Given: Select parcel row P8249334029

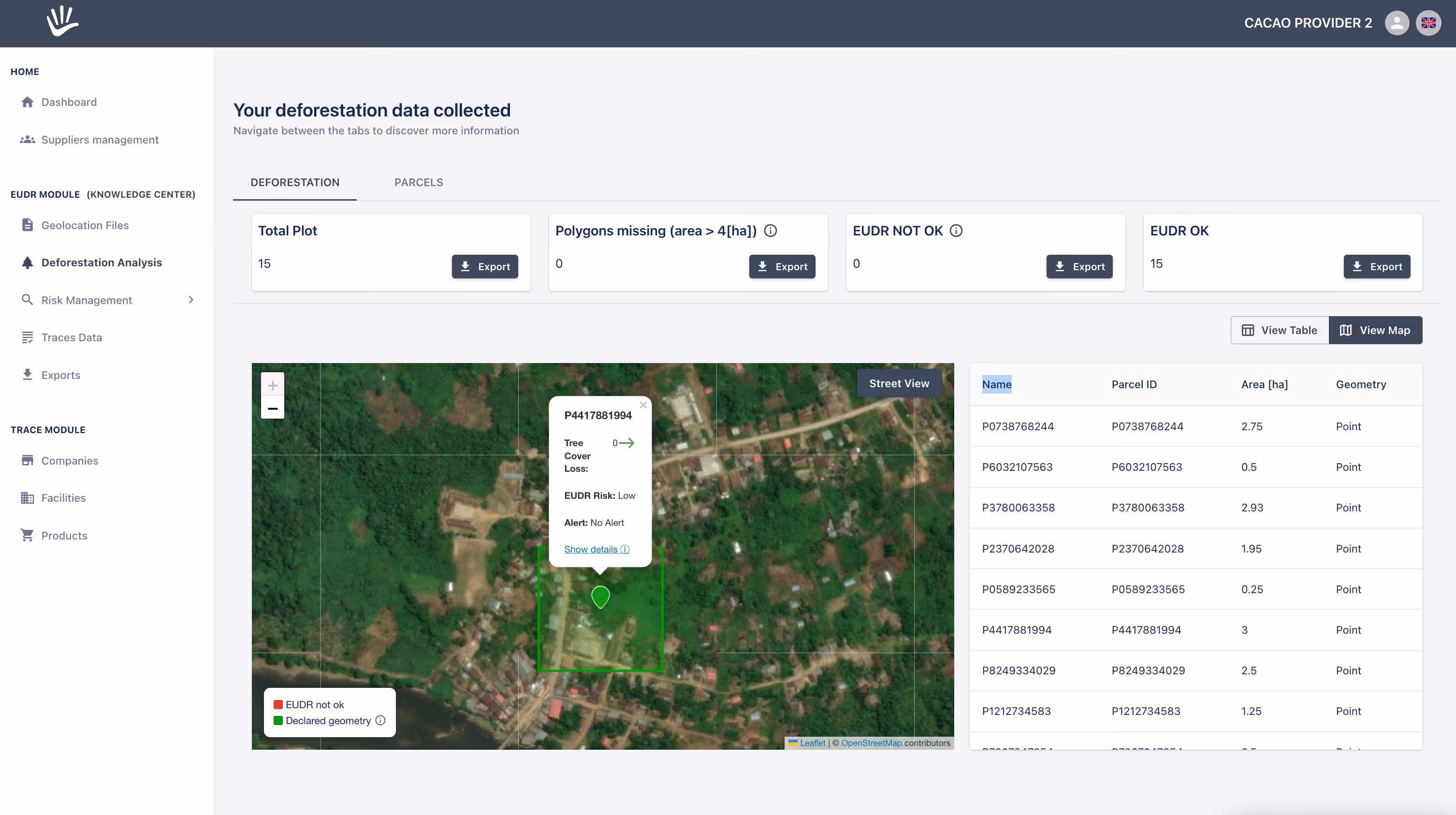Looking at the screenshot, I should pyautogui.click(x=1195, y=670).
